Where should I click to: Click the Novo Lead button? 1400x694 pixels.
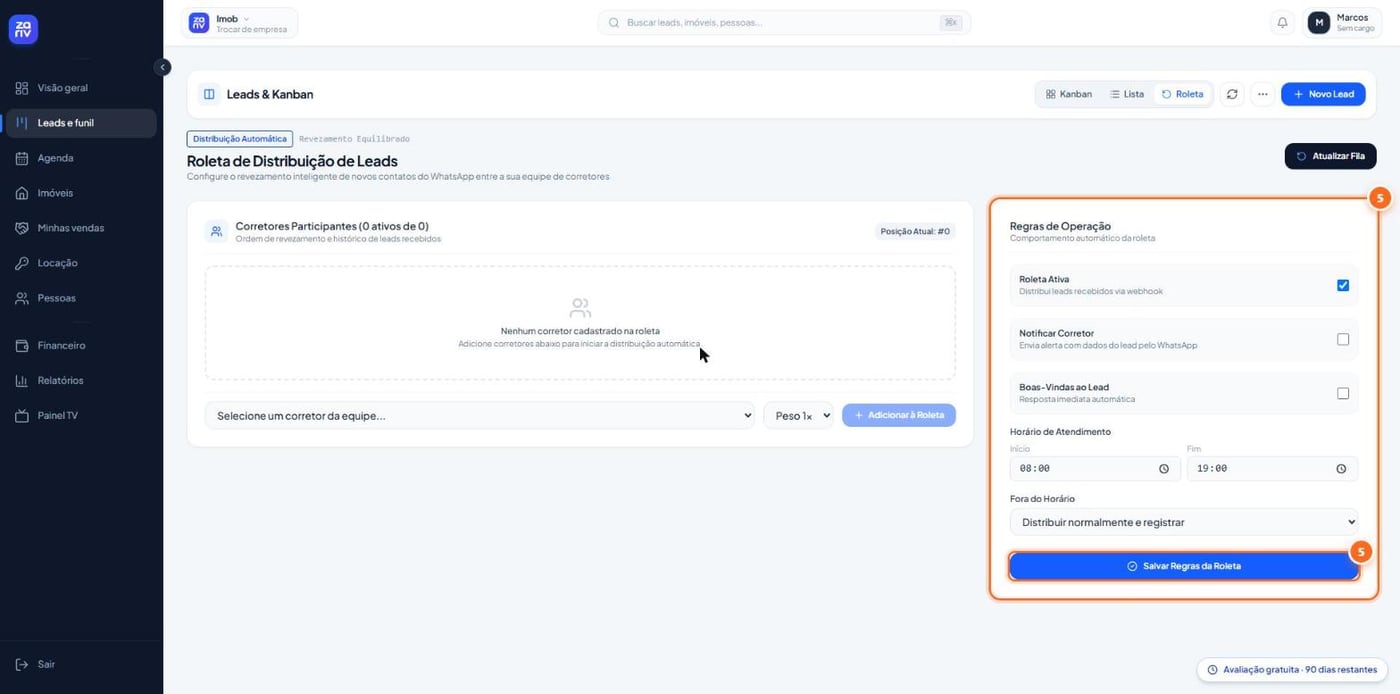[1323, 94]
